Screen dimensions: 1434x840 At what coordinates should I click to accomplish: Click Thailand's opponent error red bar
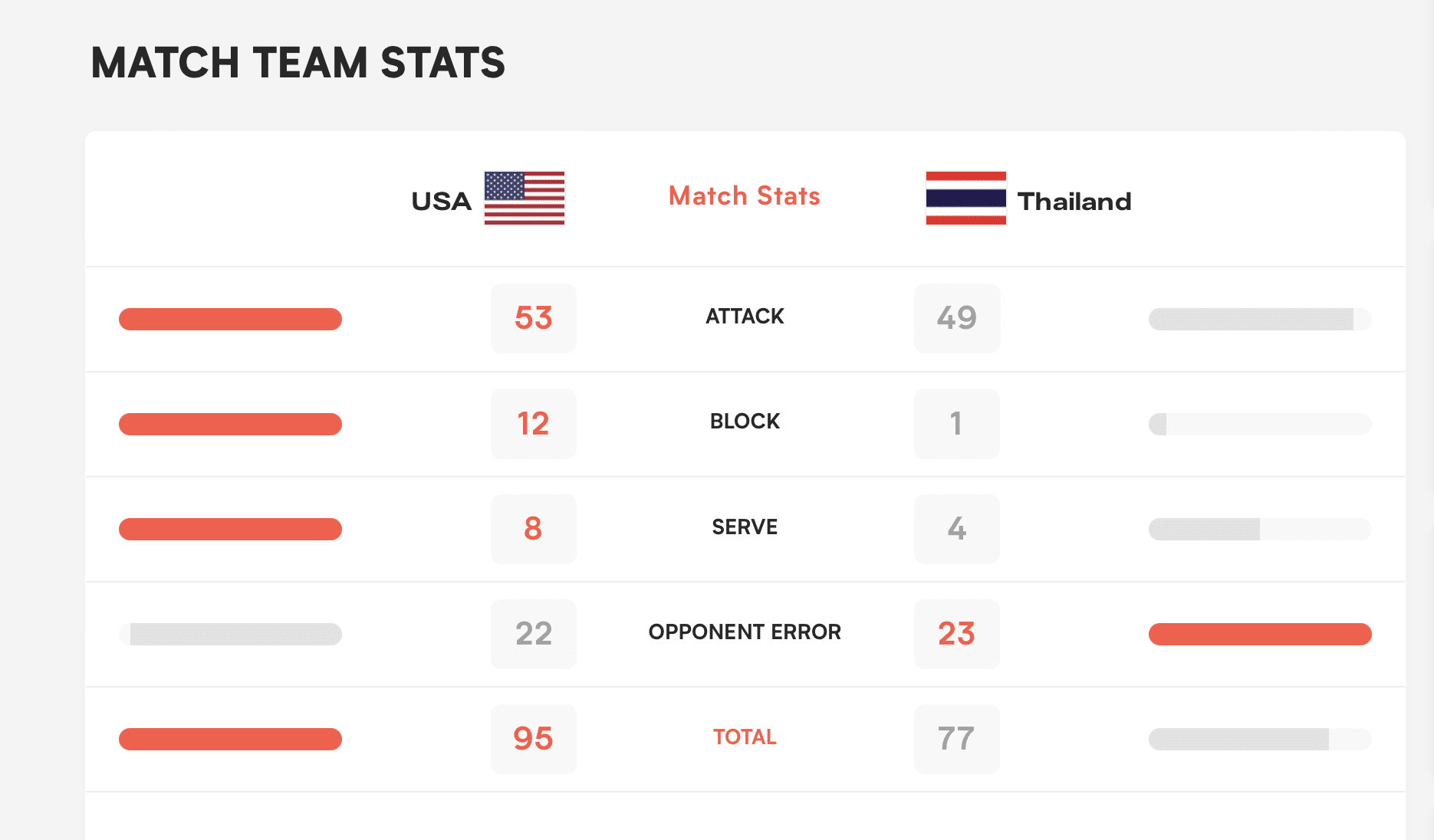click(x=1260, y=634)
